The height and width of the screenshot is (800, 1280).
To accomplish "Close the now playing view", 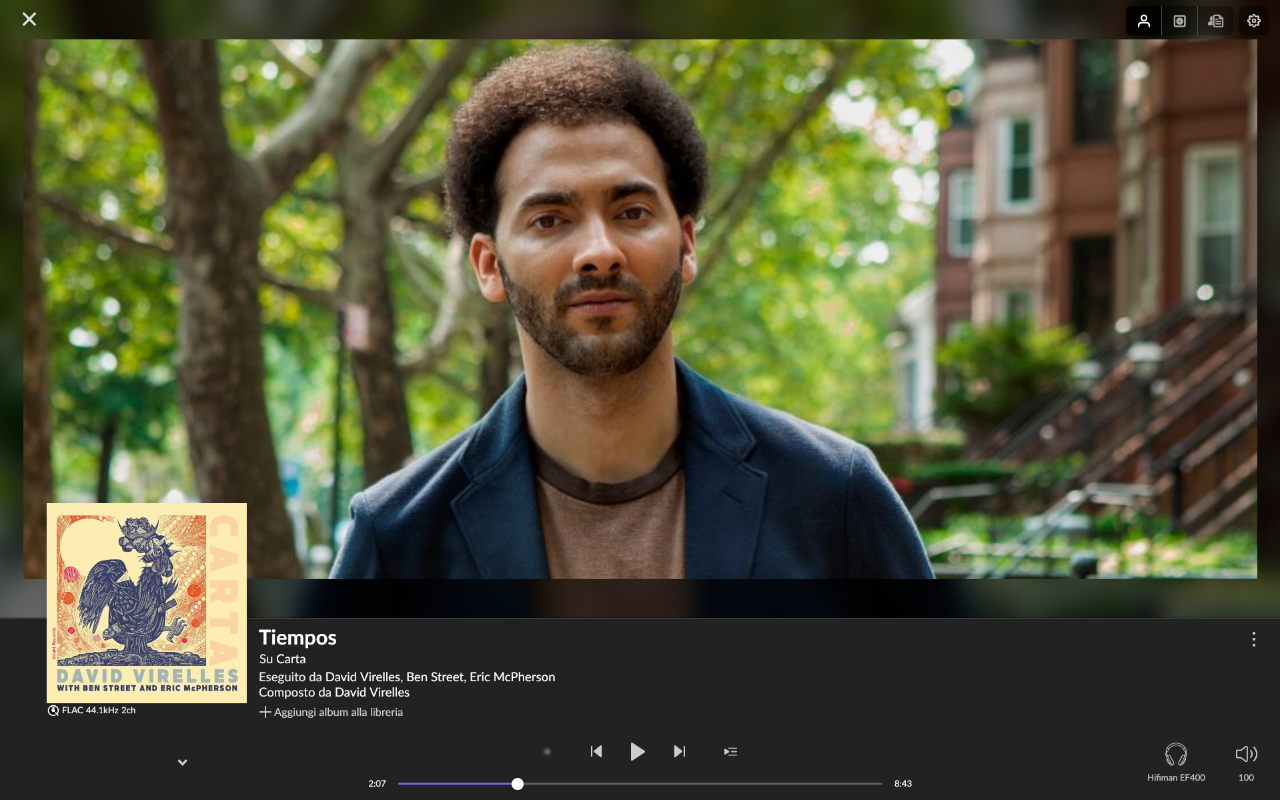I will click(29, 19).
